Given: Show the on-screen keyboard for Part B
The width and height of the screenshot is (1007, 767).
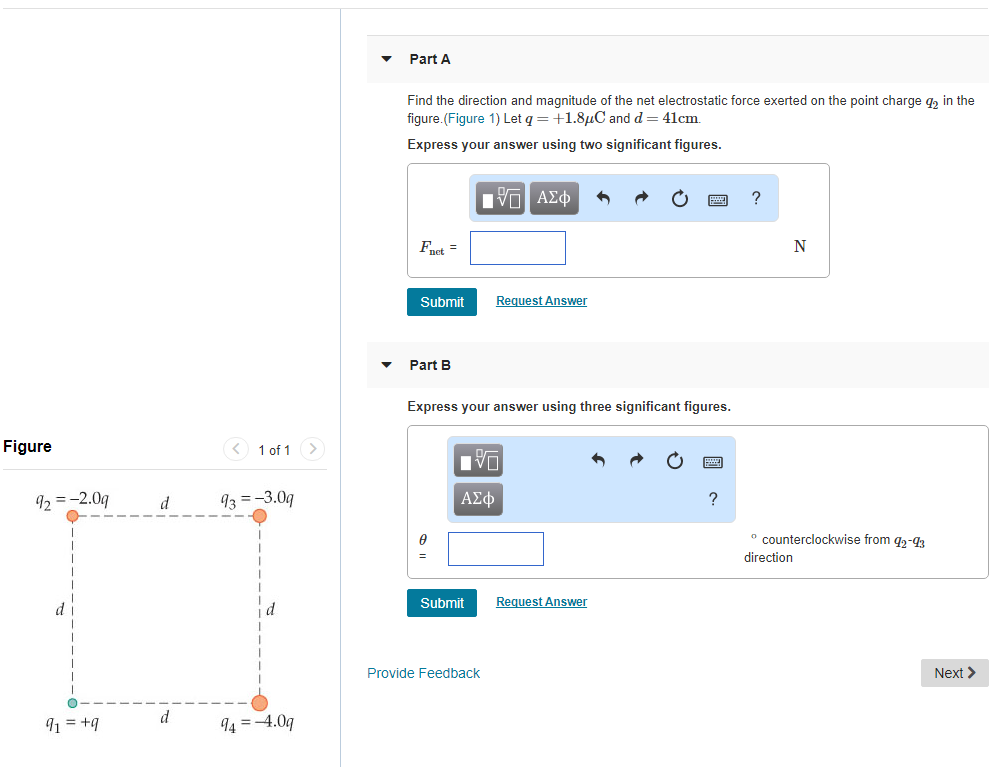Looking at the screenshot, I should [712, 460].
